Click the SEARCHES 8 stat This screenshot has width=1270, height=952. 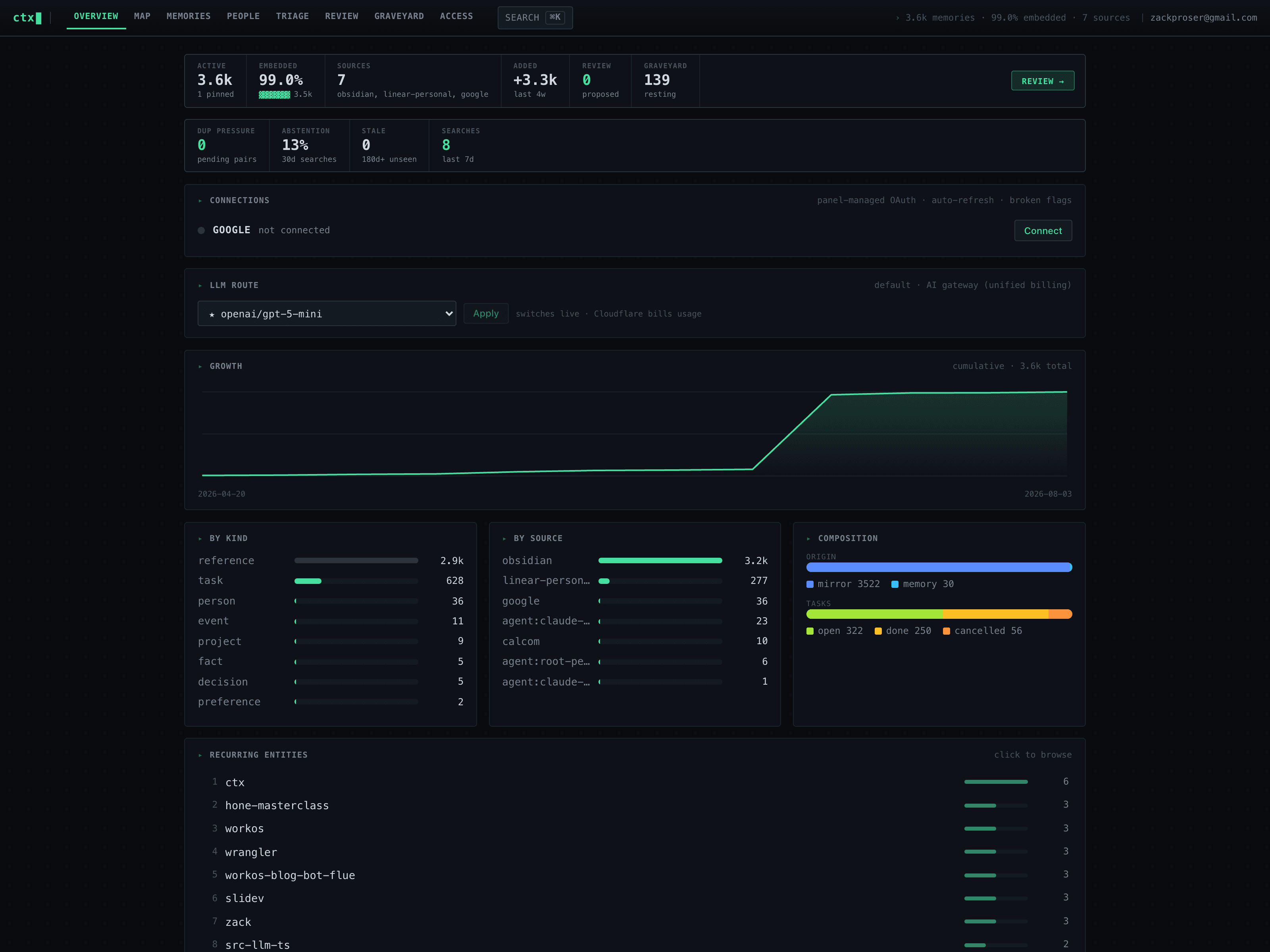pyautogui.click(x=461, y=146)
